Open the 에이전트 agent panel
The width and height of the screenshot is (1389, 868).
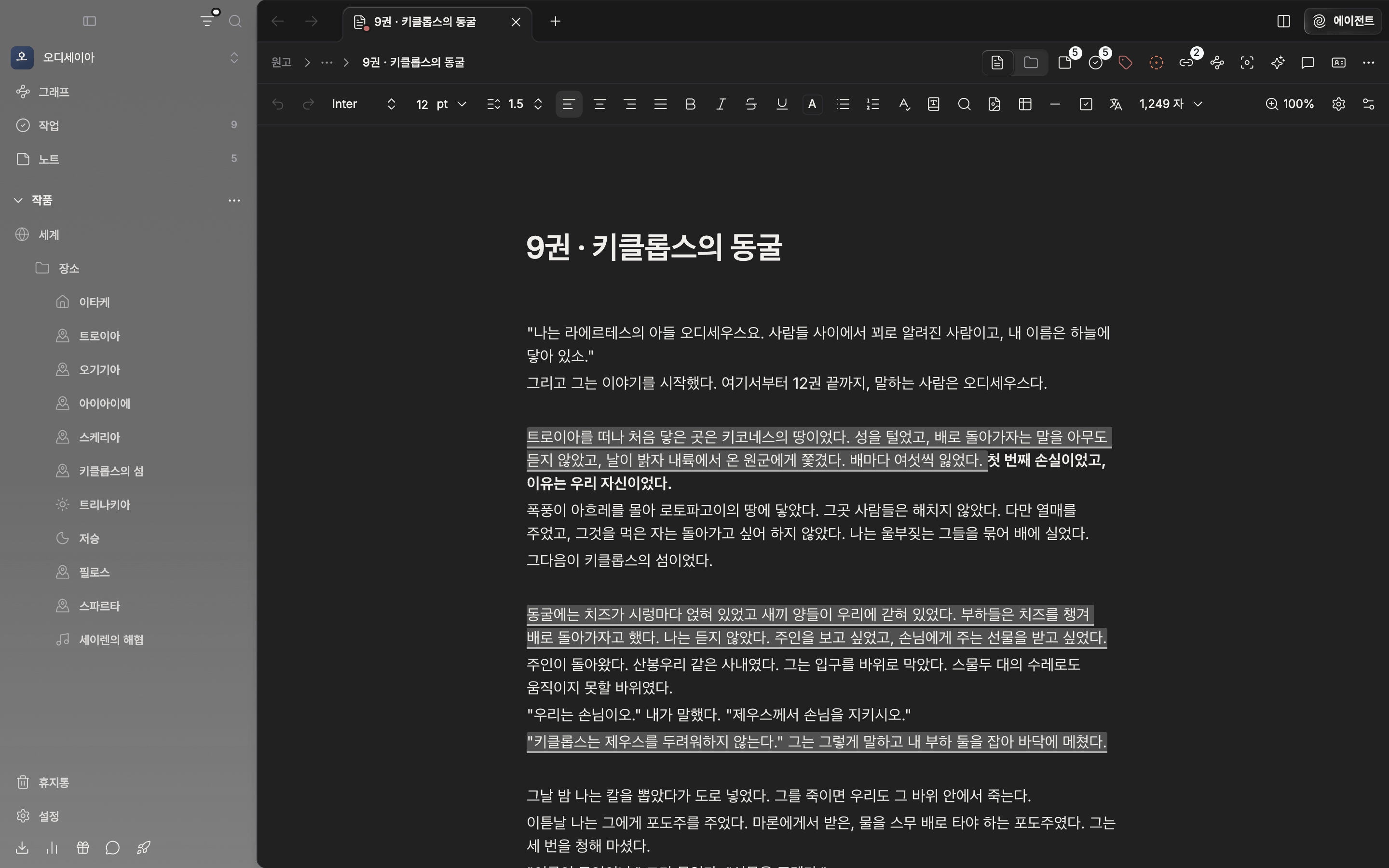click(1343, 21)
